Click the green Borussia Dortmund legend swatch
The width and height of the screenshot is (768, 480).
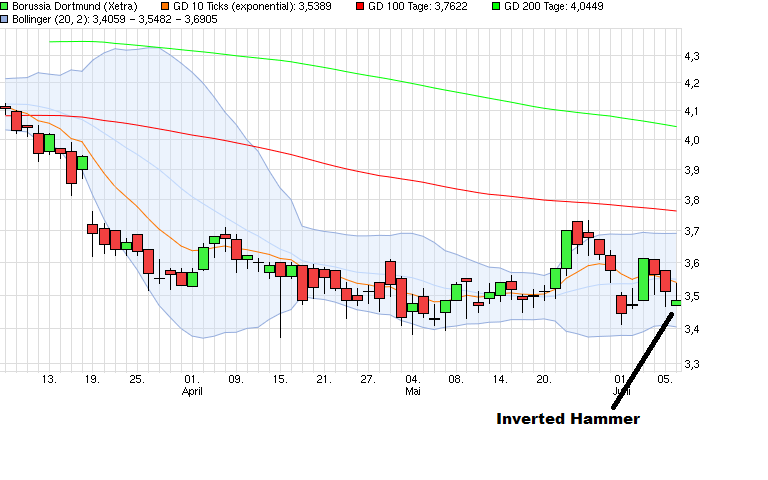coord(4,6)
